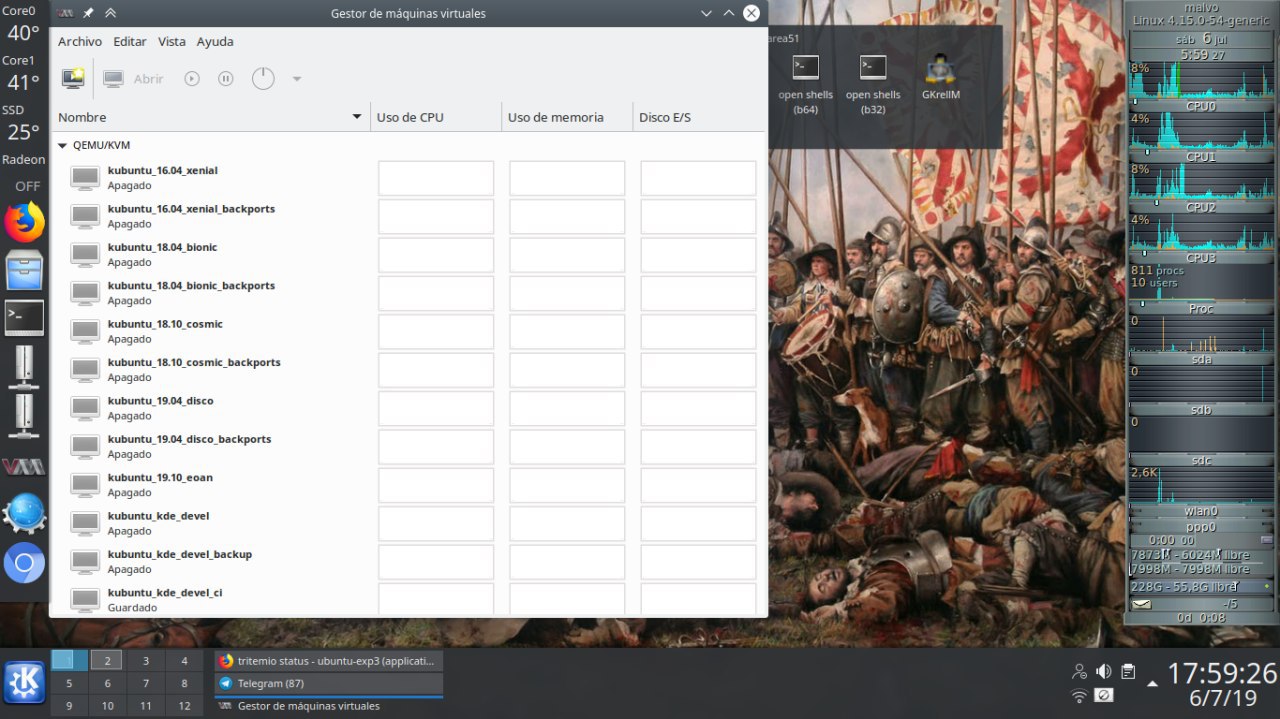Open the Archivo menu

pyautogui.click(x=80, y=41)
